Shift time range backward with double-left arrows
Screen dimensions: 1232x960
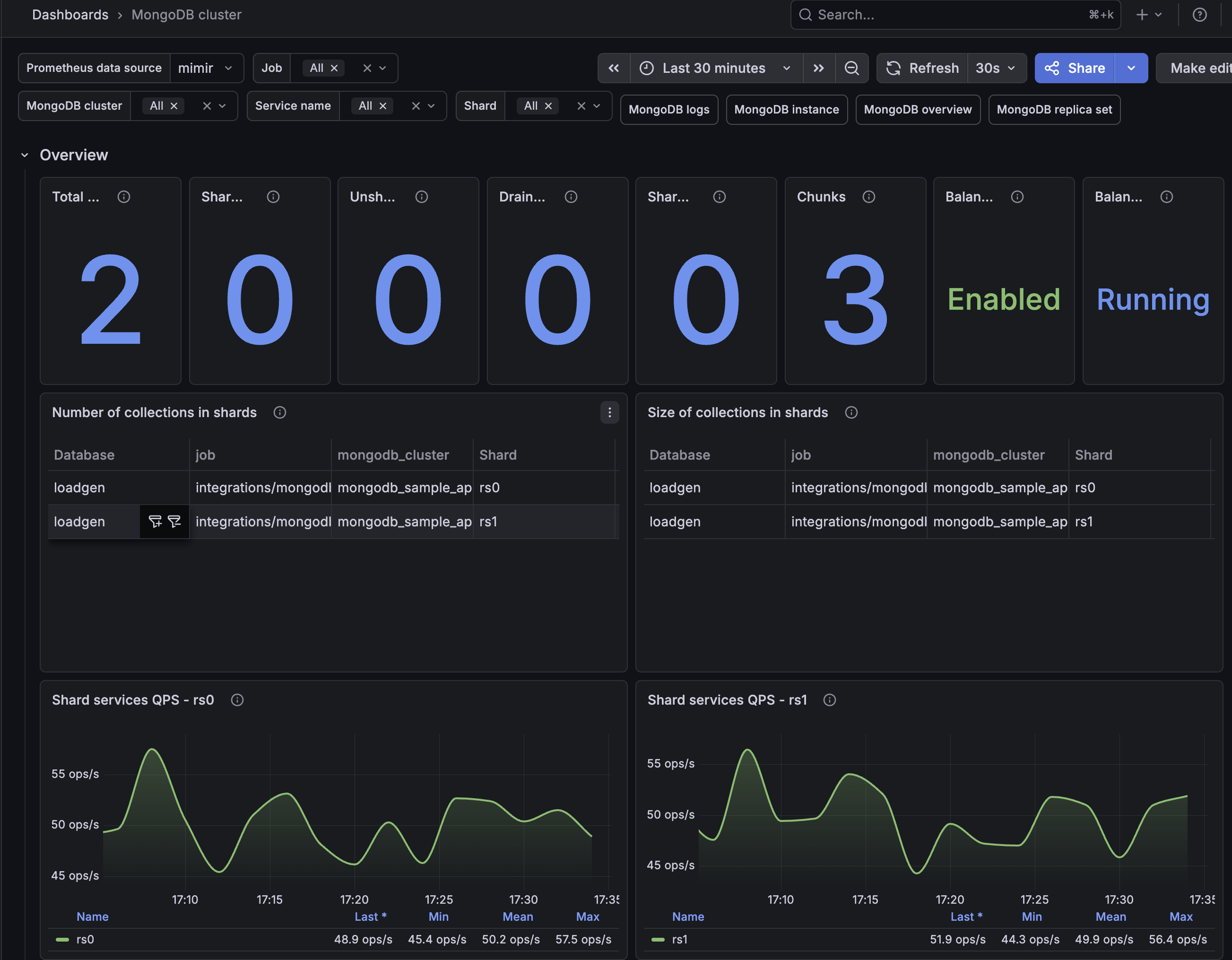pyautogui.click(x=614, y=68)
